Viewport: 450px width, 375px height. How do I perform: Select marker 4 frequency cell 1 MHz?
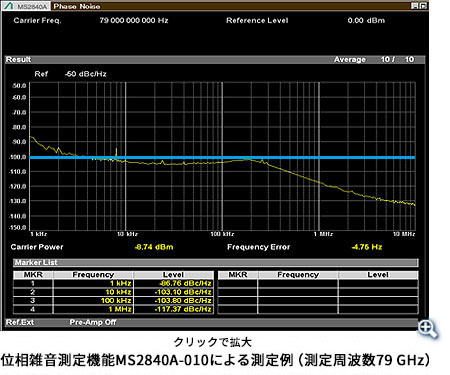[x=93, y=309]
